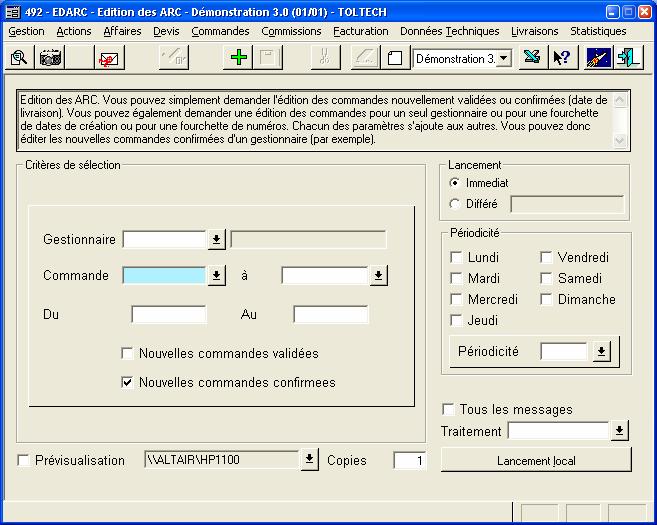Image resolution: width=657 pixels, height=525 pixels.
Task: Enable Nouvelles commandes validées checkbox
Action: (127, 353)
